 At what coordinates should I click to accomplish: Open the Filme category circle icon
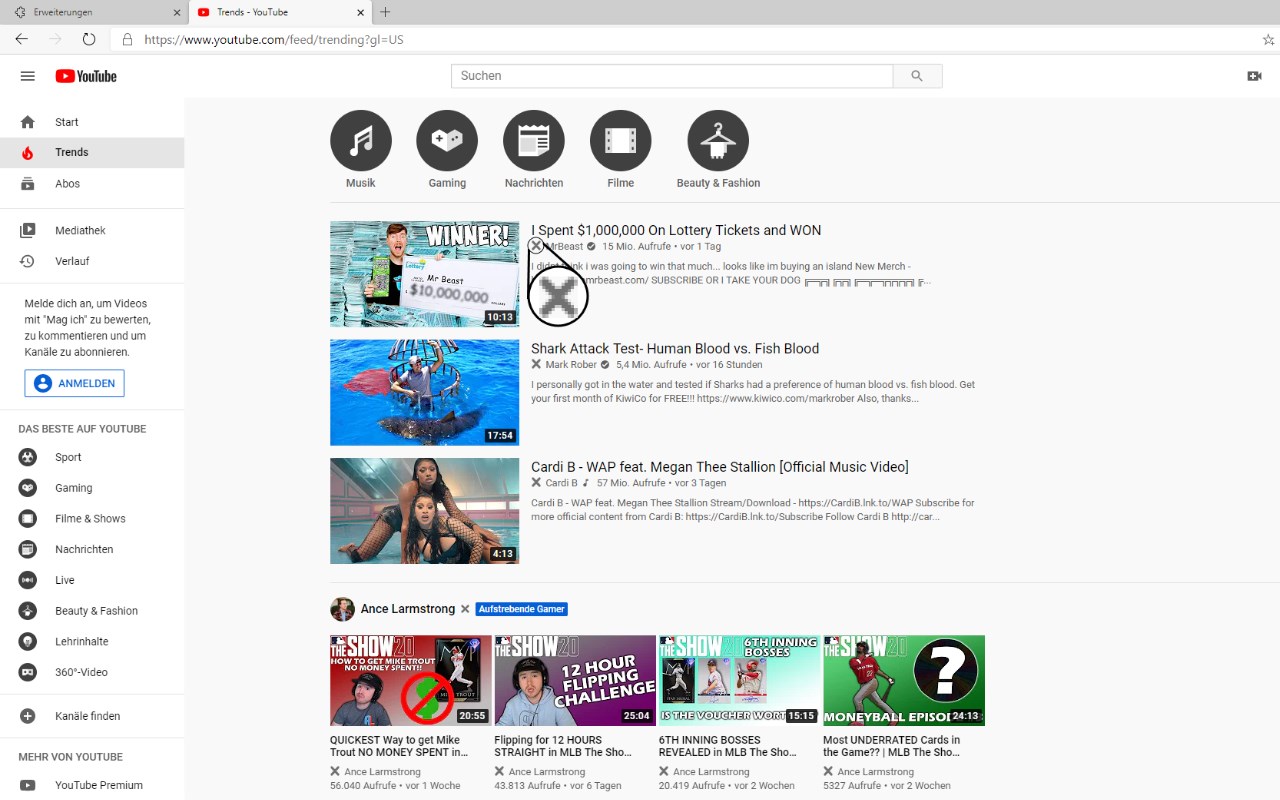point(621,141)
